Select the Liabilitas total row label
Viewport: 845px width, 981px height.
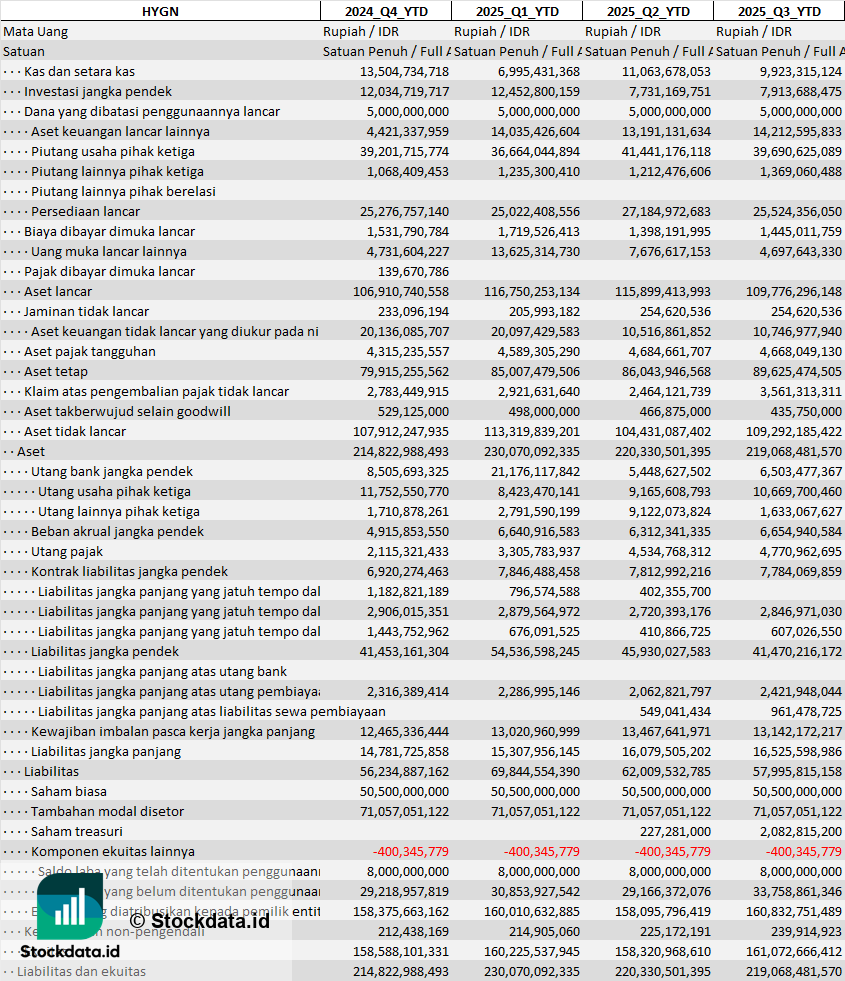(51, 772)
